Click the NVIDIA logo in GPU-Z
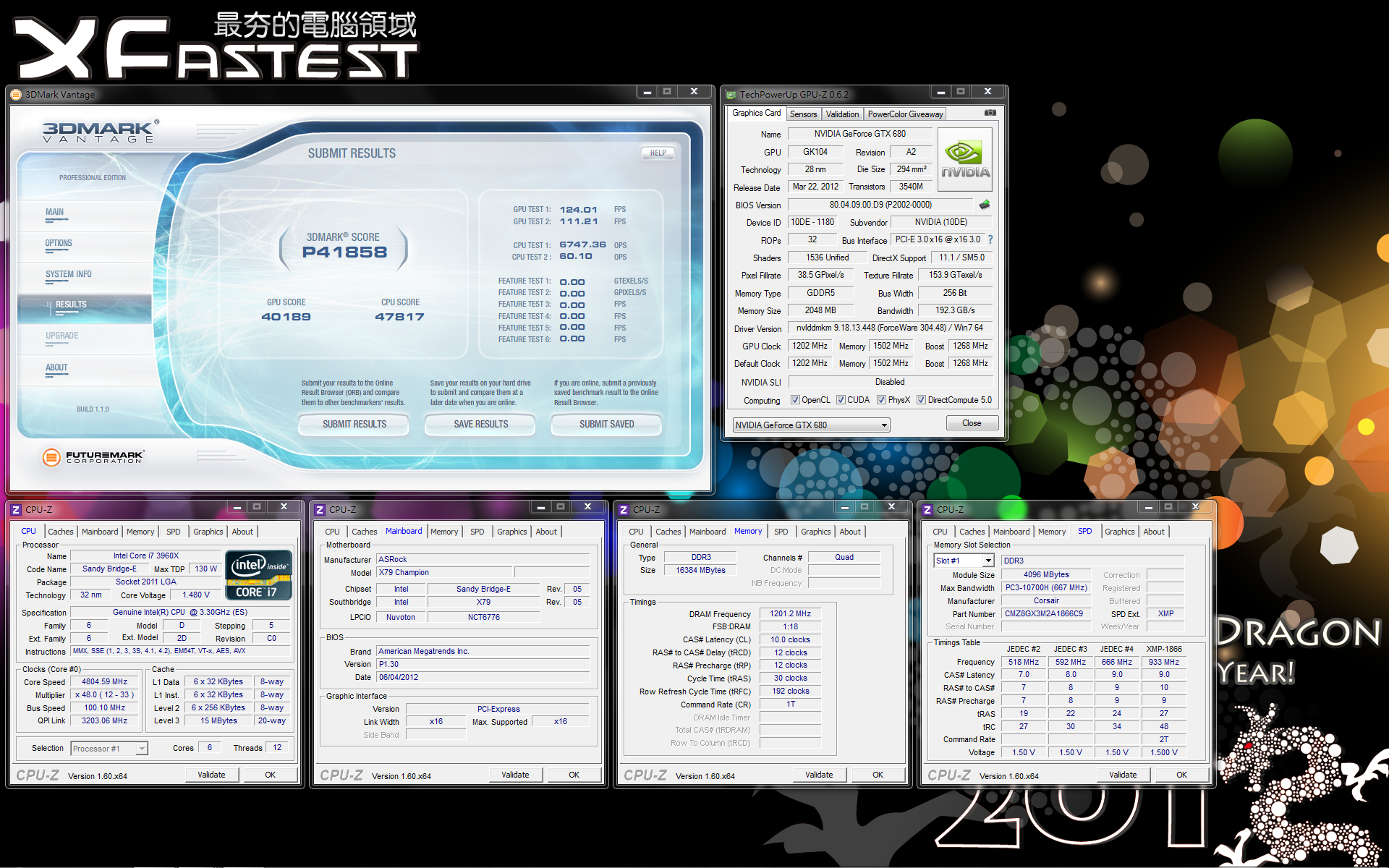1389x868 pixels. tap(965, 160)
